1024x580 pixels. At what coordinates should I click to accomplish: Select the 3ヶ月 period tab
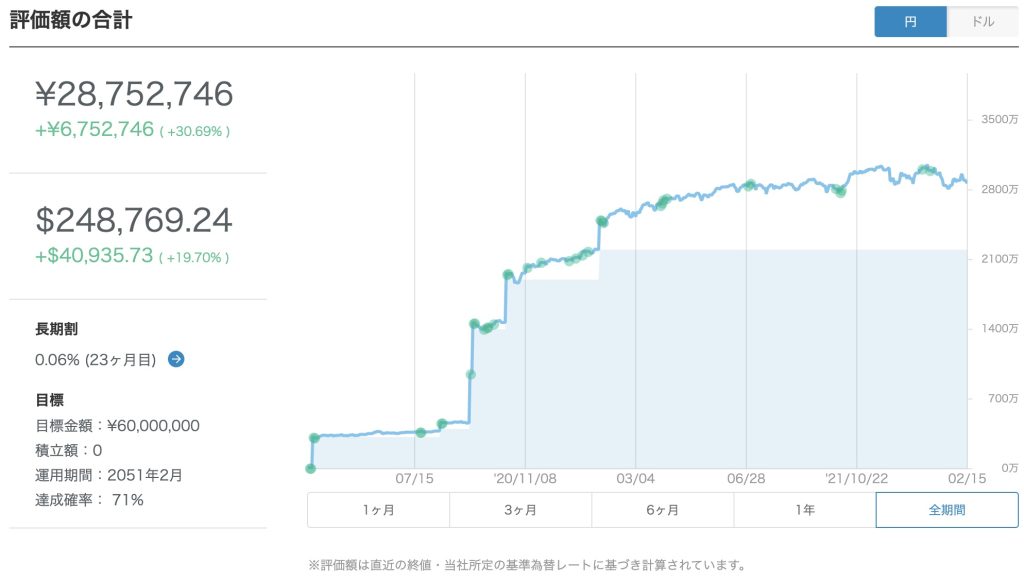point(520,510)
